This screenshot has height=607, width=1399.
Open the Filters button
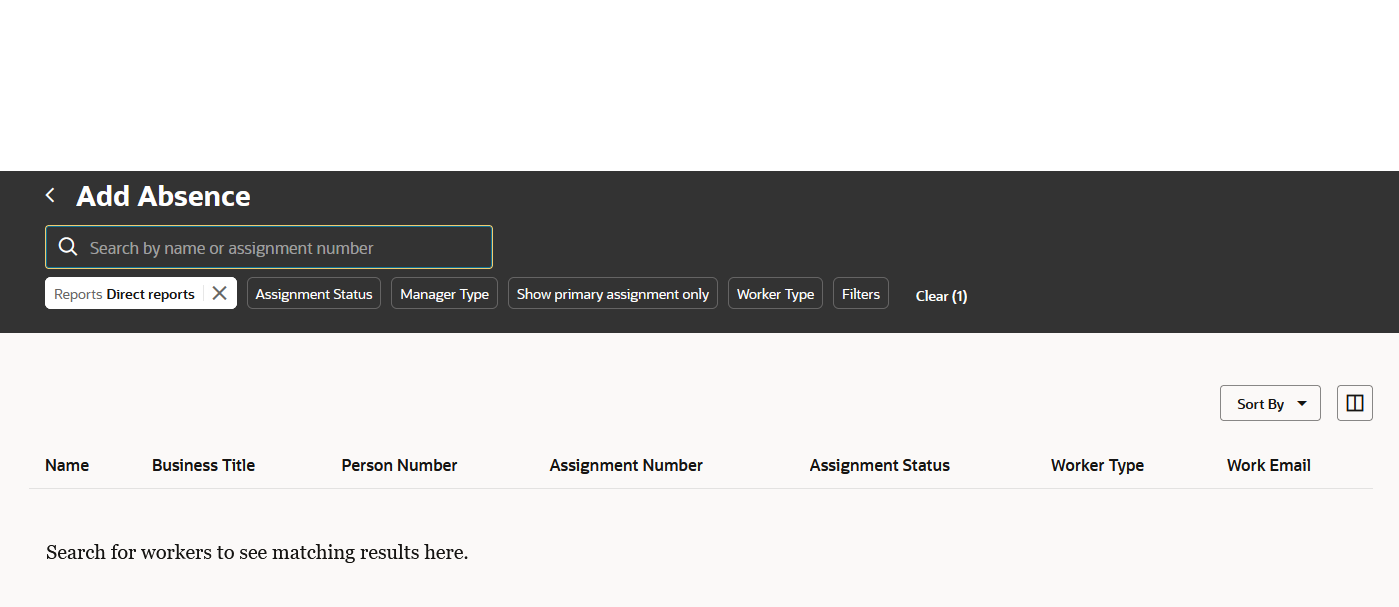pos(861,293)
